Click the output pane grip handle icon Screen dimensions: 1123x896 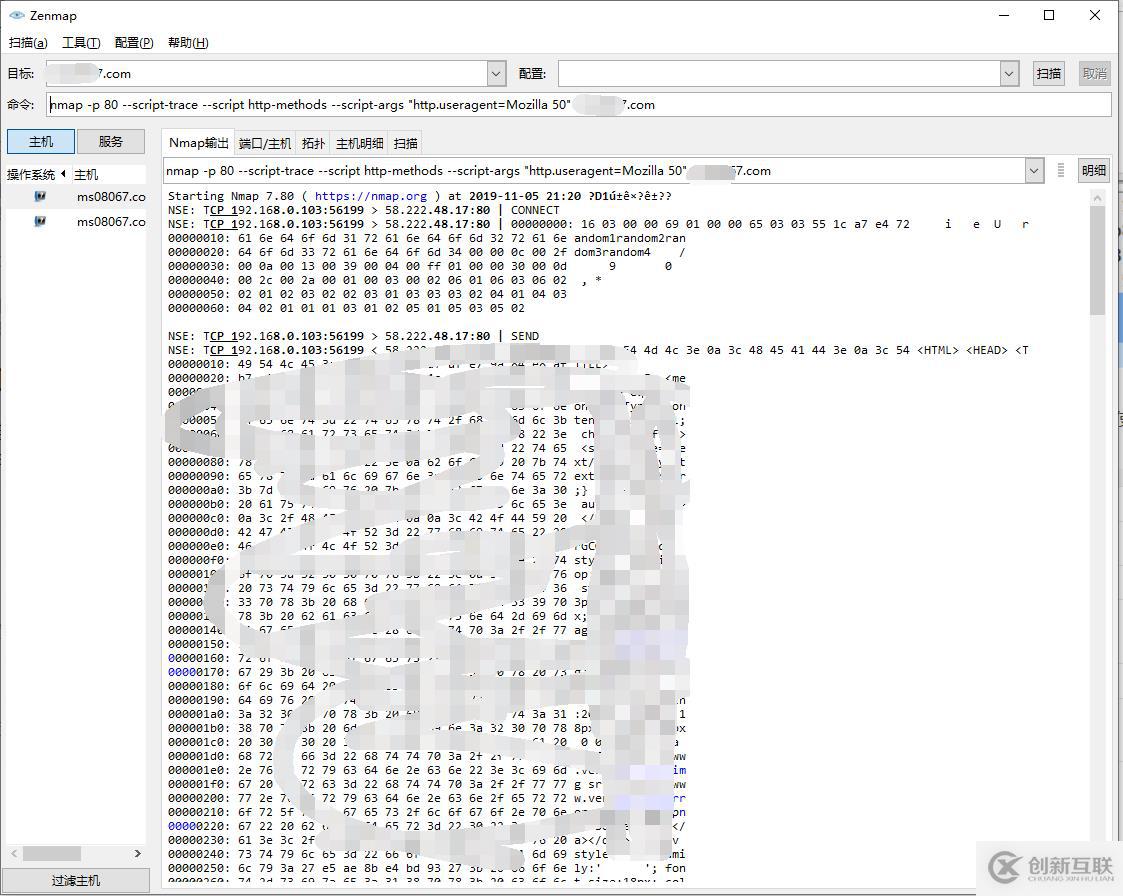pos(1061,170)
